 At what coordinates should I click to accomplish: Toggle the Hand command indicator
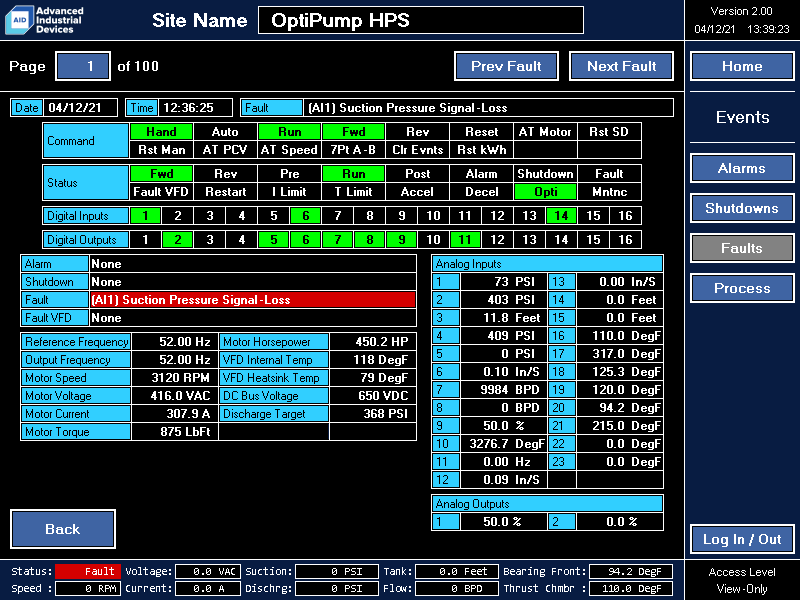click(x=162, y=132)
